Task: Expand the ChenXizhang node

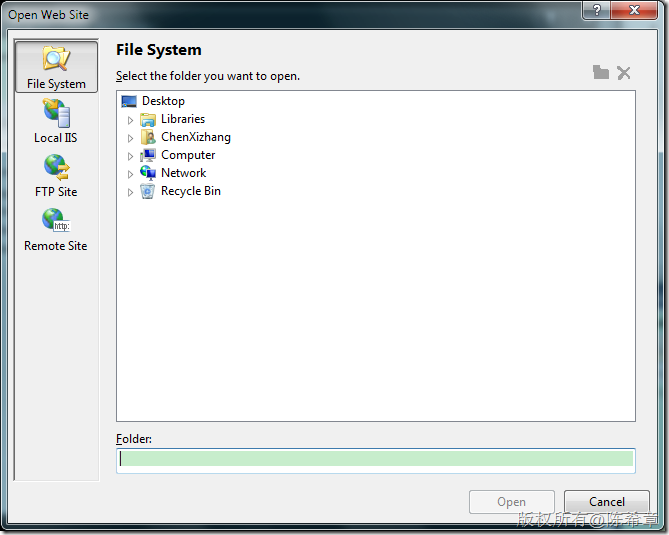Action: pyautogui.click(x=130, y=138)
